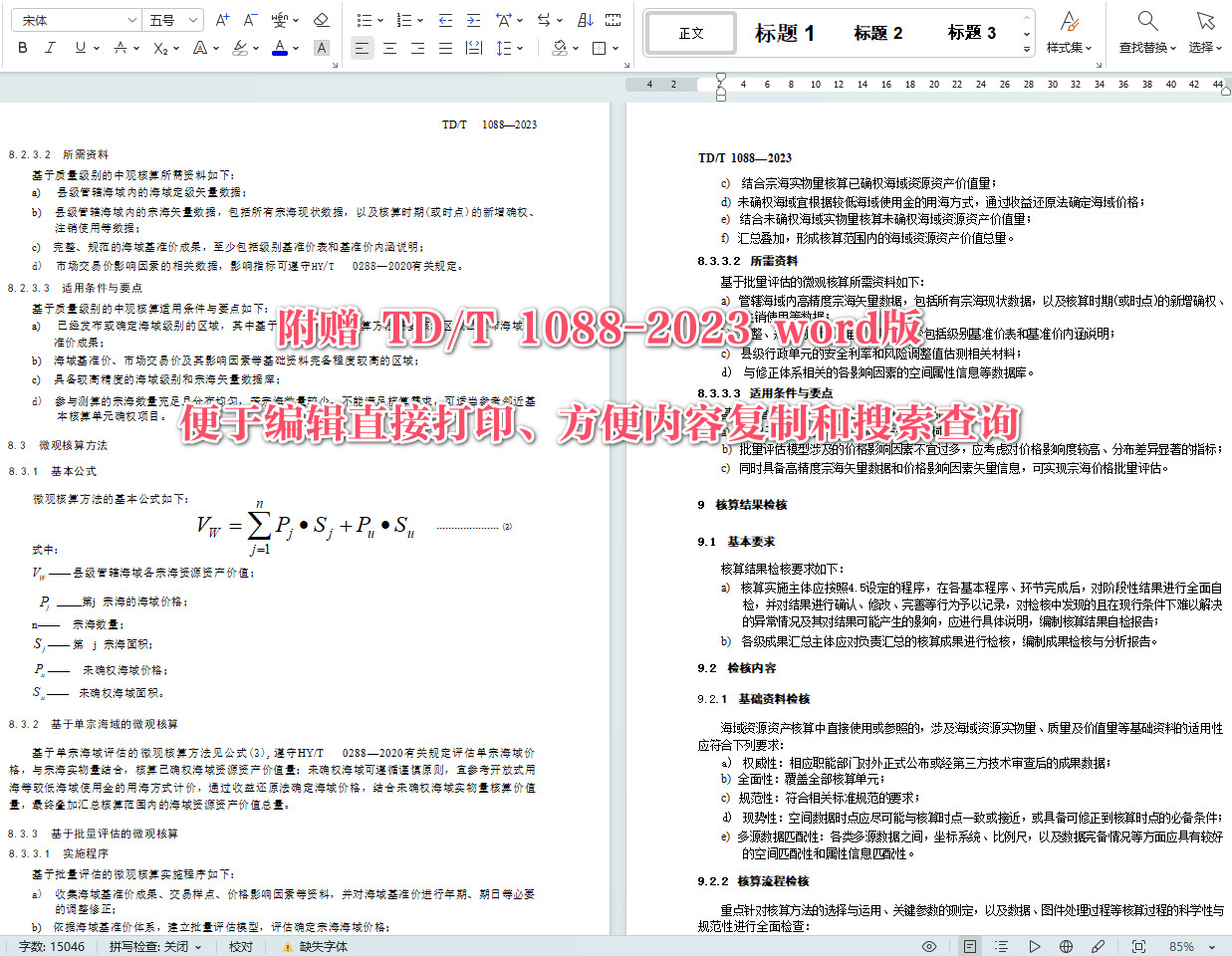Open the find and replace tool
Screen dimensions: 1232x956
tap(1145, 30)
